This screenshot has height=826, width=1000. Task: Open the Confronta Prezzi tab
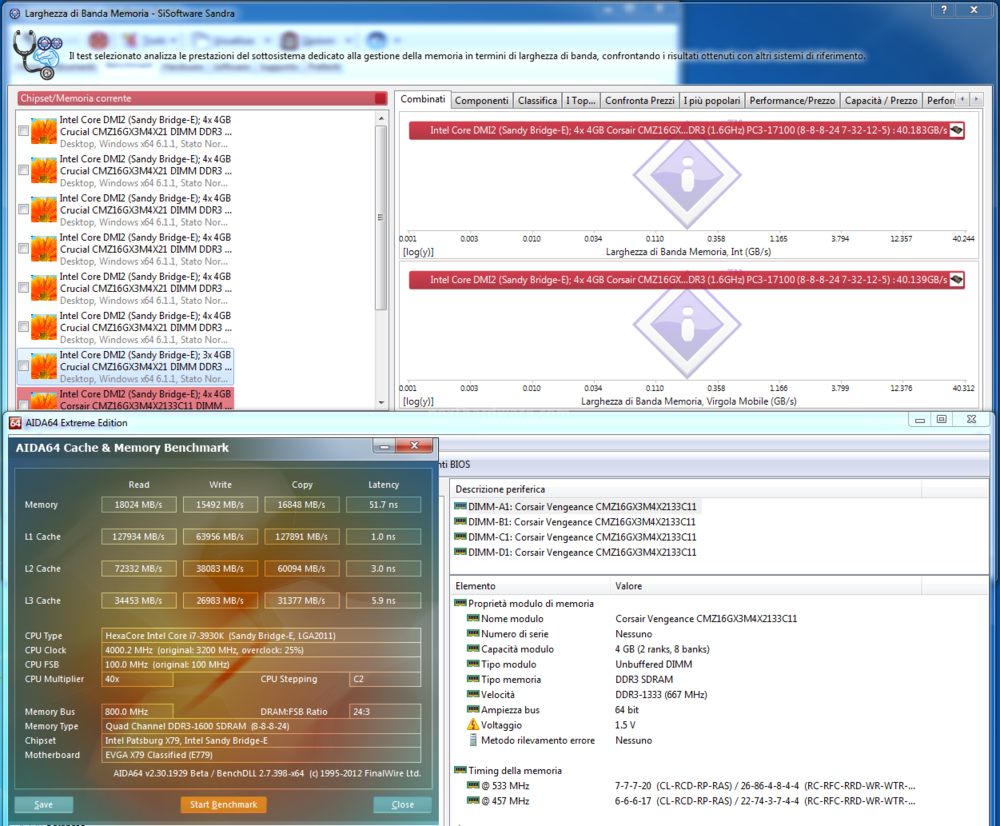(x=640, y=100)
